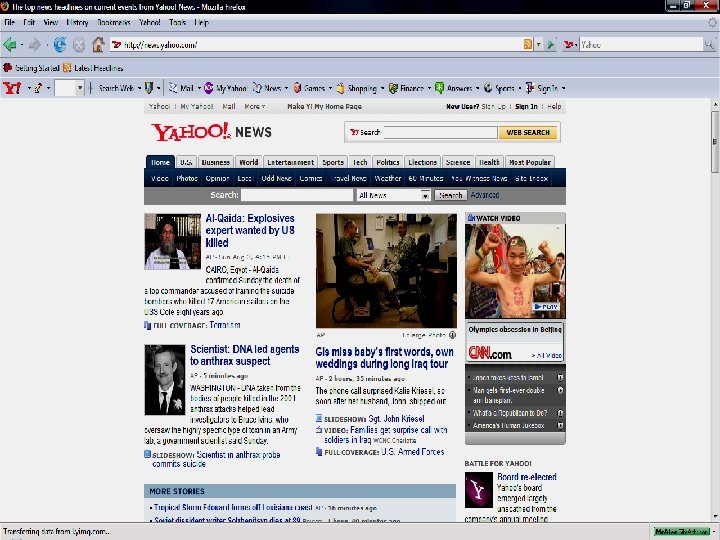The width and height of the screenshot is (720, 540).
Task: Open News from the Yahoo toolbar
Action: click(x=267, y=88)
